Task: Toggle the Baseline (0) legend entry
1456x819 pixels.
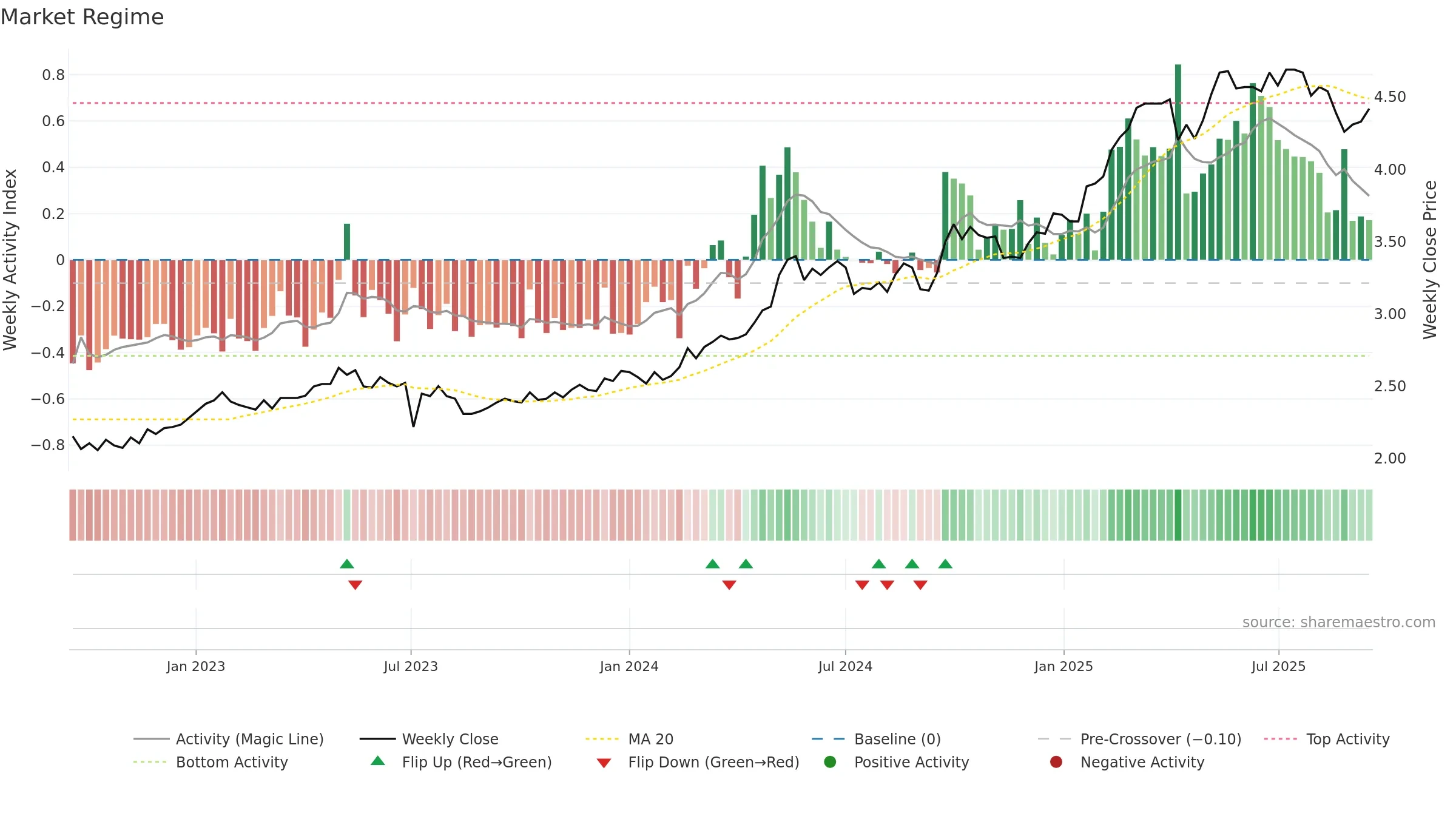Action: click(x=876, y=739)
